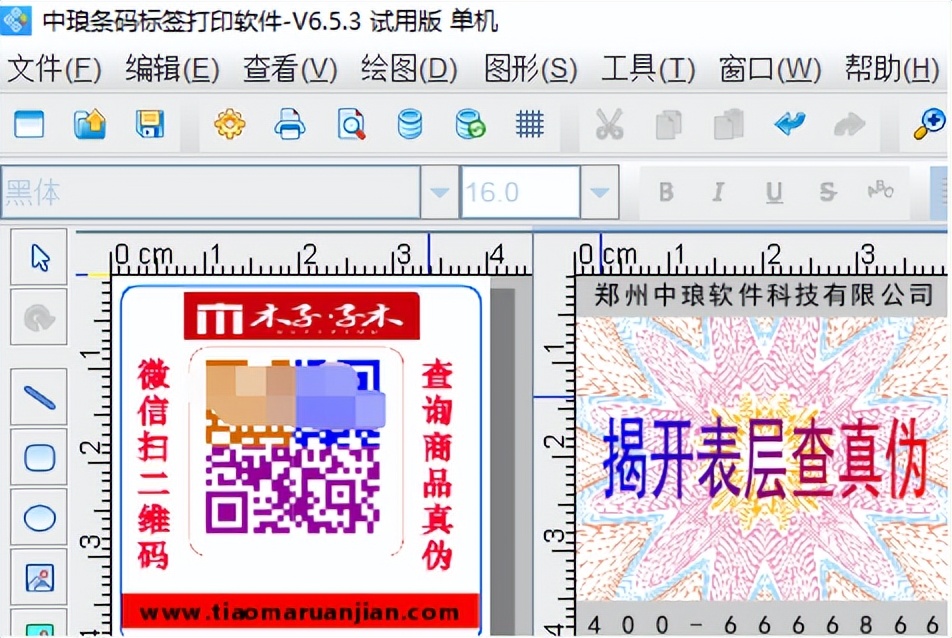Viewport: 952px width, 638px height.
Task: Click the save file button
Action: 150,124
